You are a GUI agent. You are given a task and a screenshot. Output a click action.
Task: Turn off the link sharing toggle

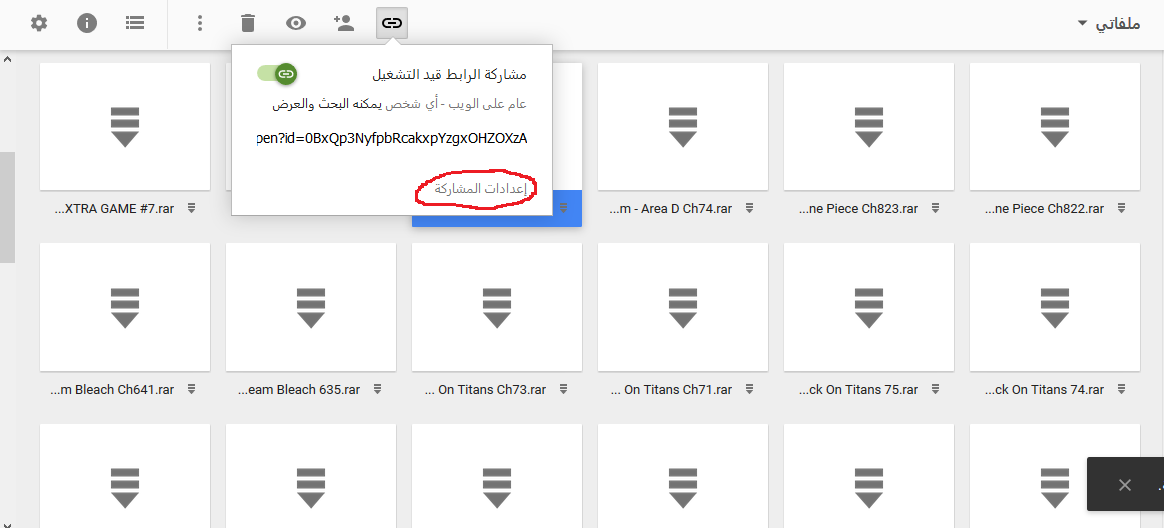tap(277, 74)
